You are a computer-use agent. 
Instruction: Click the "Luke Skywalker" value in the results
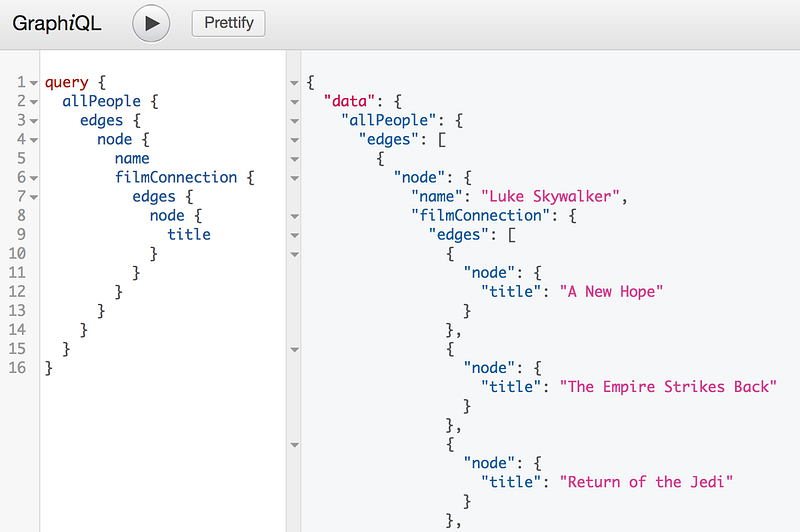pos(552,196)
